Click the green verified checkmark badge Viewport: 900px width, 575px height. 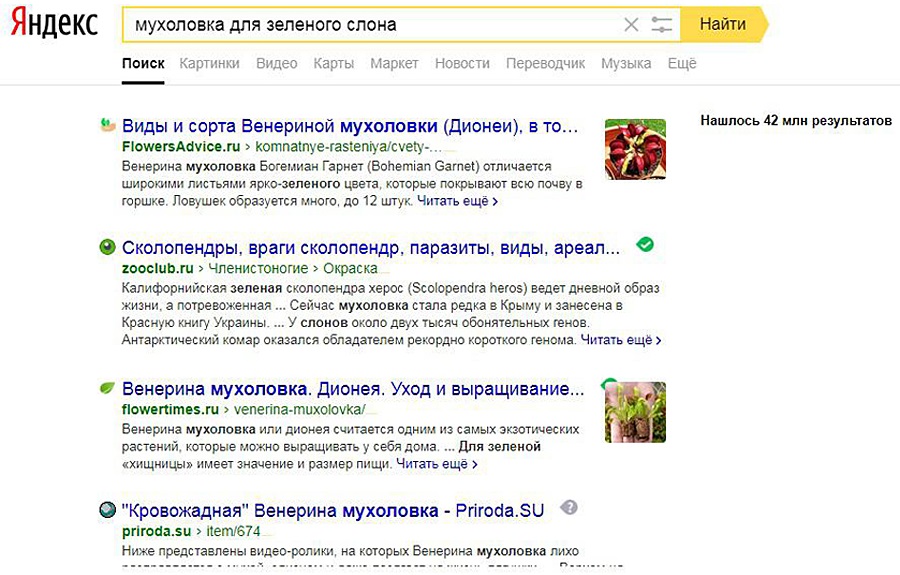click(x=645, y=244)
